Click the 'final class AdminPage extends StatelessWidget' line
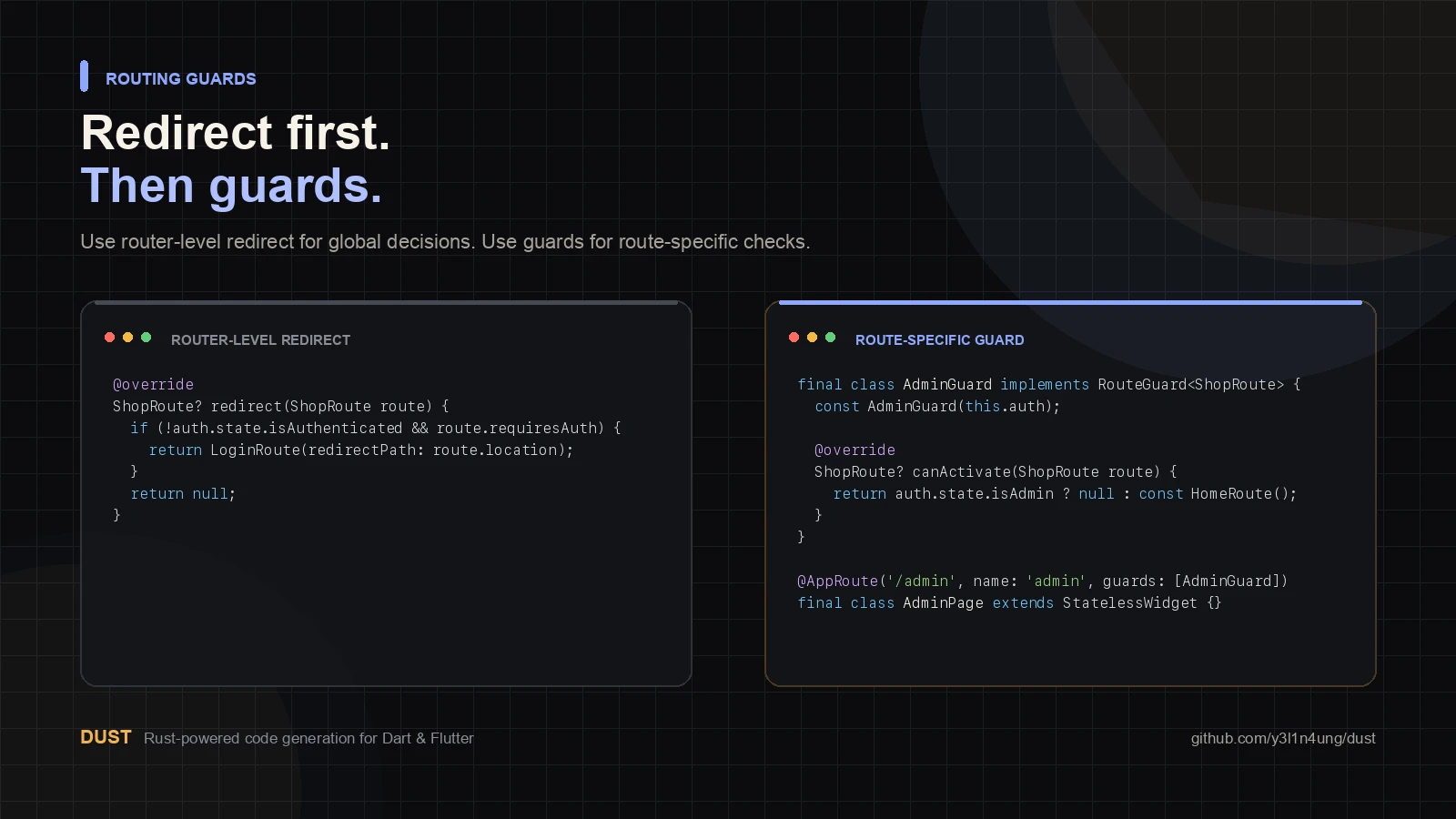The height and width of the screenshot is (819, 1456). pos(1009,602)
